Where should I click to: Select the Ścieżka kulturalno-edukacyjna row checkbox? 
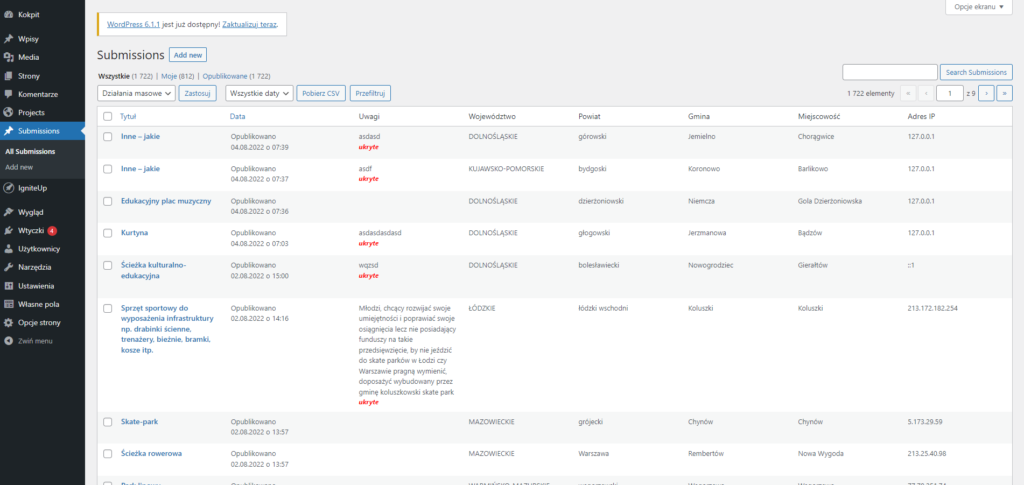tap(108, 265)
